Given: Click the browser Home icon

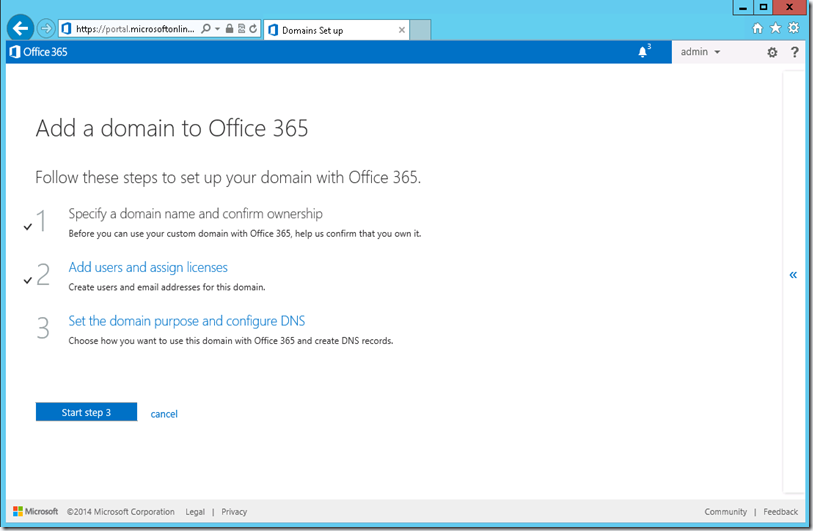Looking at the screenshot, I should 758,28.
